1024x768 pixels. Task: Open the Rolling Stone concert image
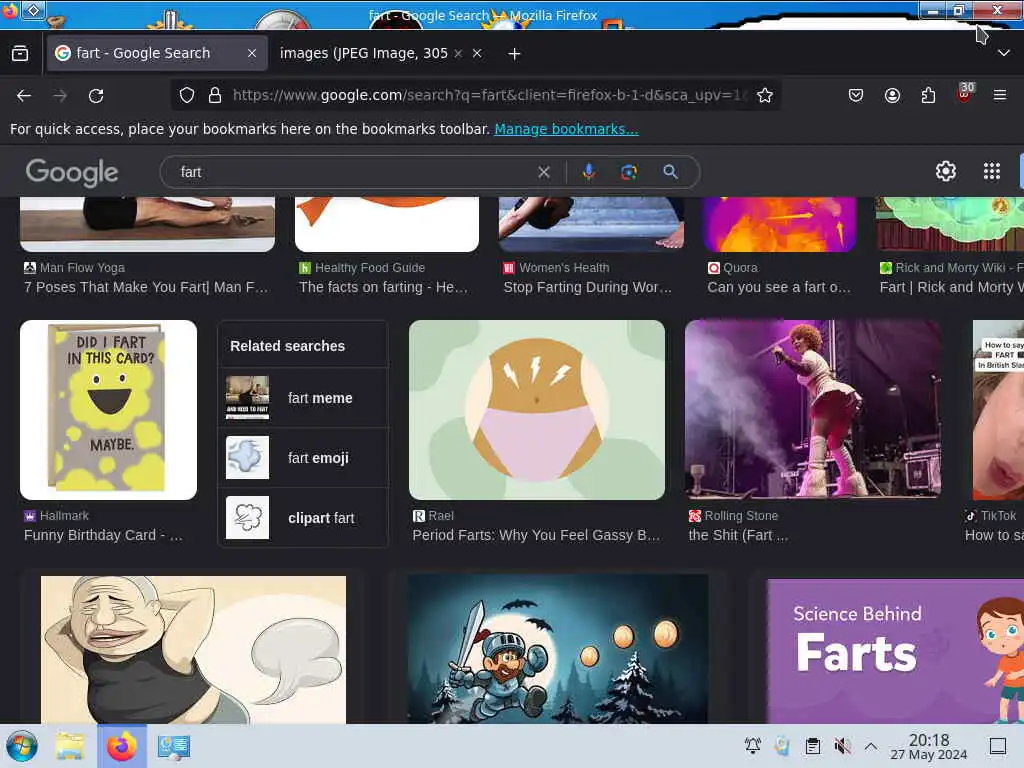click(x=813, y=410)
